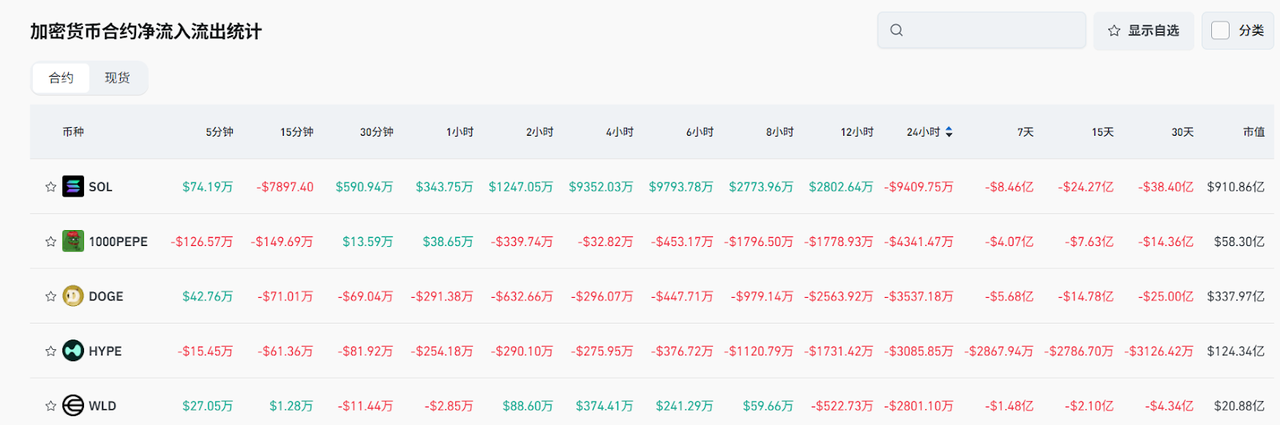Screen dimensions: 1280x425
Task: Sort table by 7天 column header
Action: [x=1025, y=132]
